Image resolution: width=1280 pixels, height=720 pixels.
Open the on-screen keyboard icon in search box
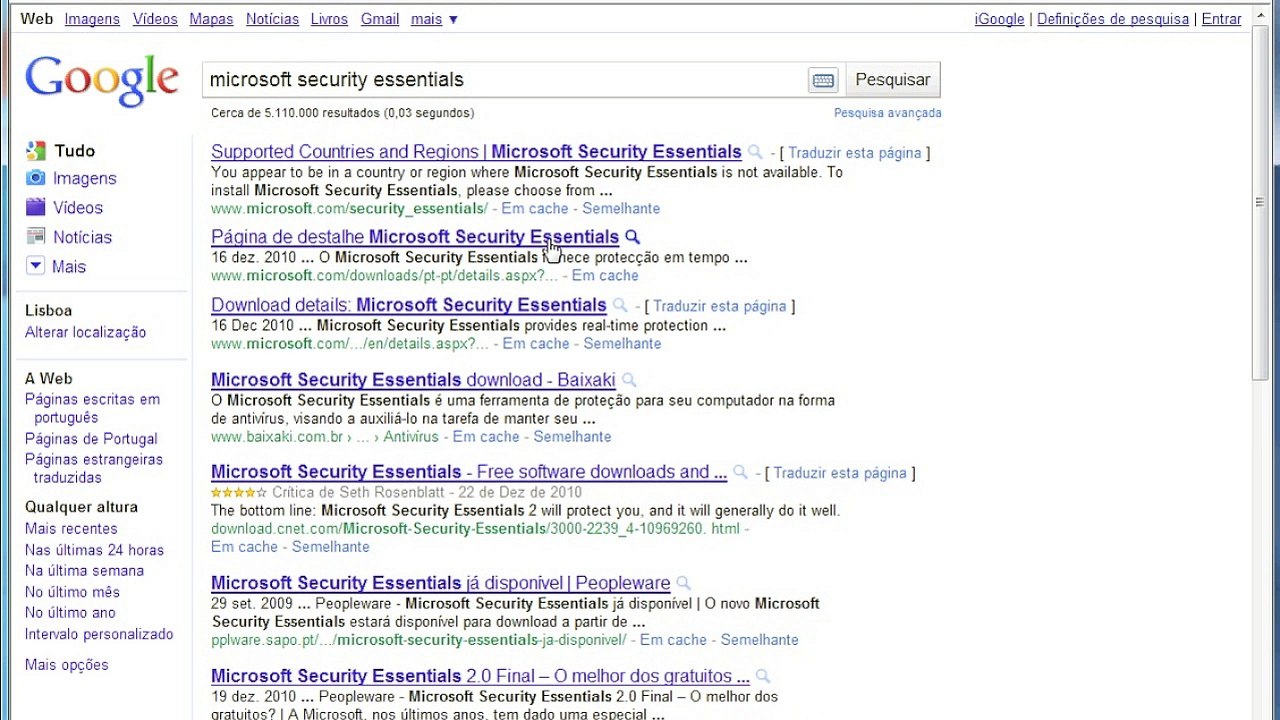(822, 80)
